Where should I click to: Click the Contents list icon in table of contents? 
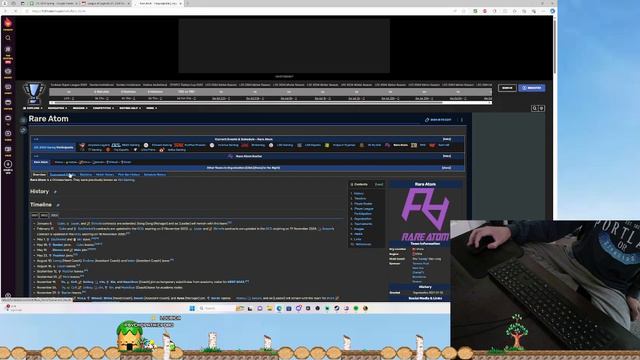pos(351,184)
